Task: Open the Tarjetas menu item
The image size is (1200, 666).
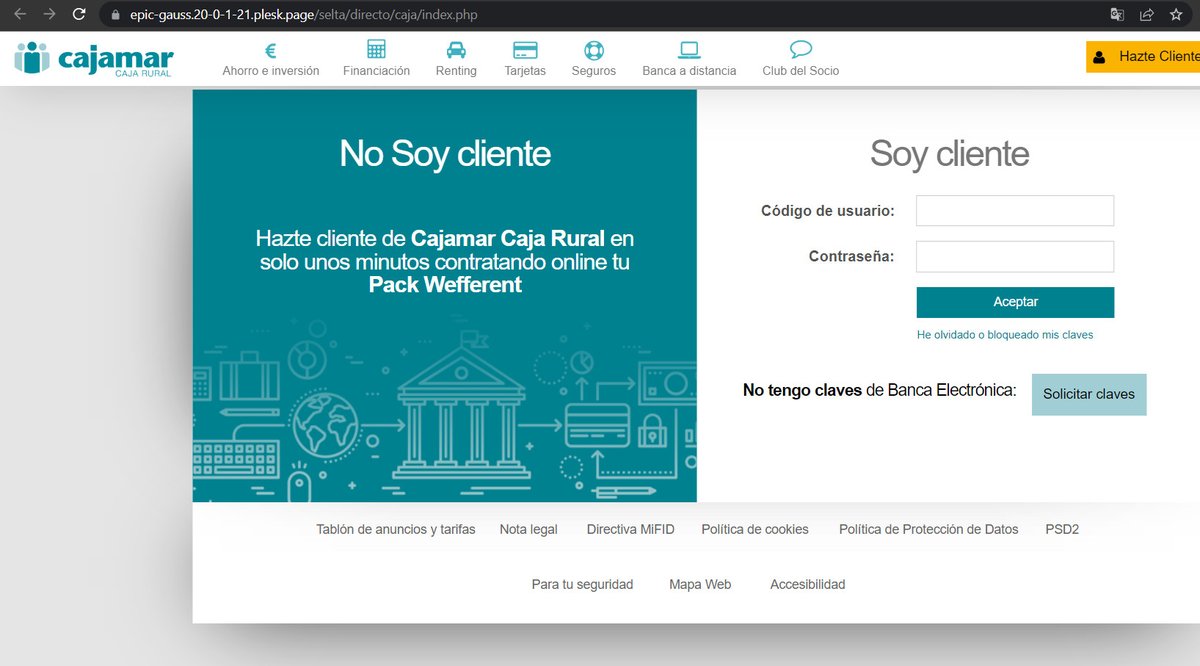Action: pos(525,71)
